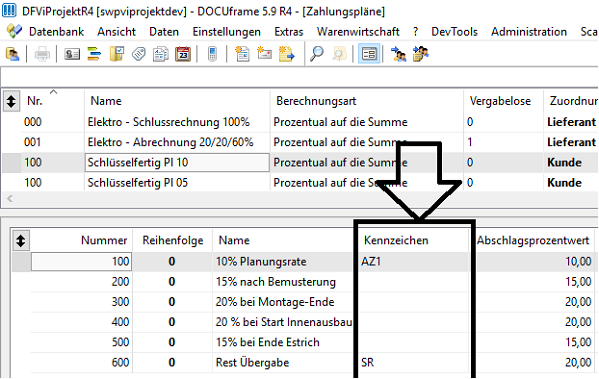Screen dimensions: 599x379
Task: Click the stacked colored bars icon
Action: click(94, 54)
